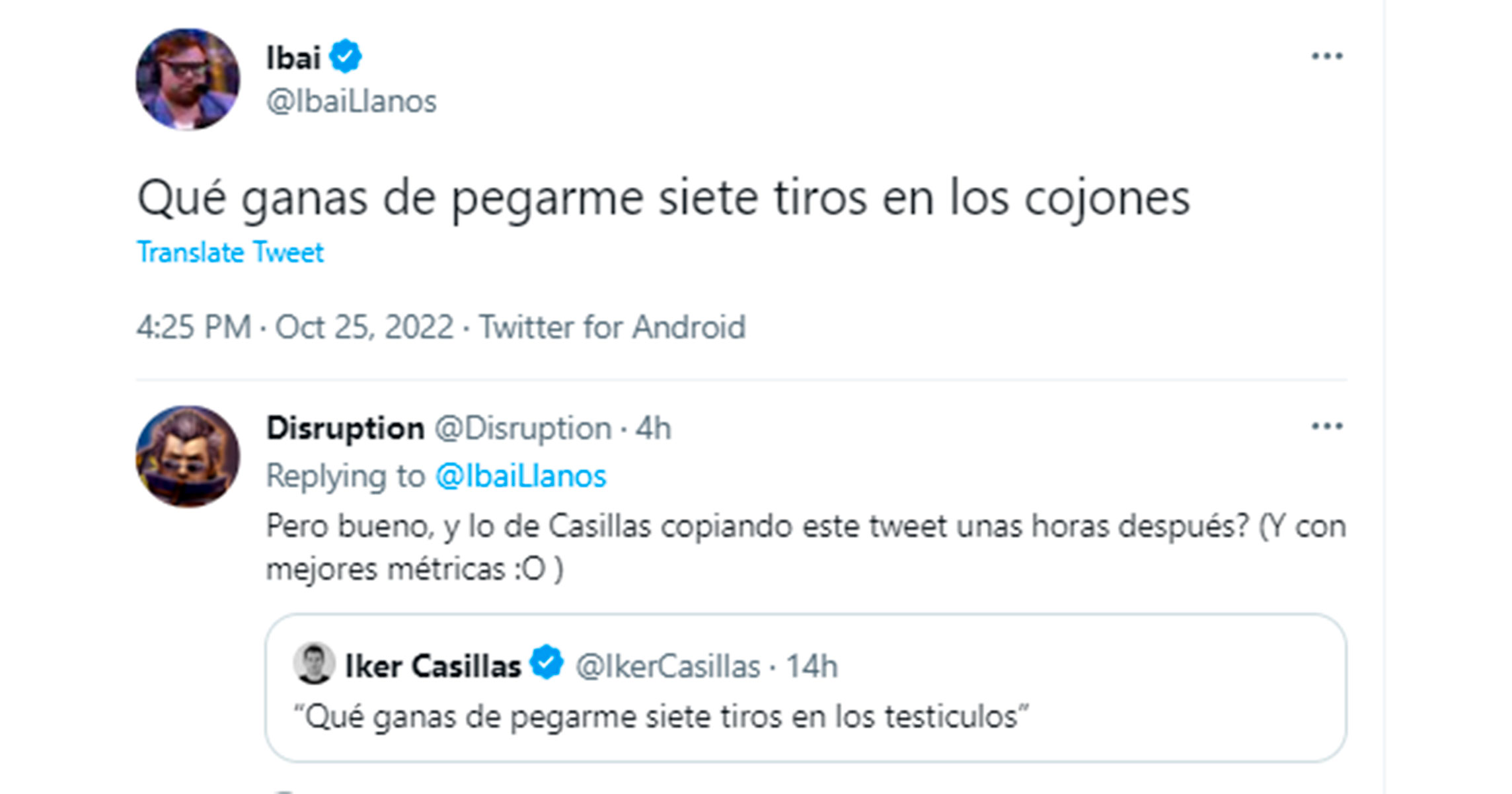Click the tweet timestamp Oct 25, 2022
The width and height of the screenshot is (1512, 794).
[x=364, y=326]
